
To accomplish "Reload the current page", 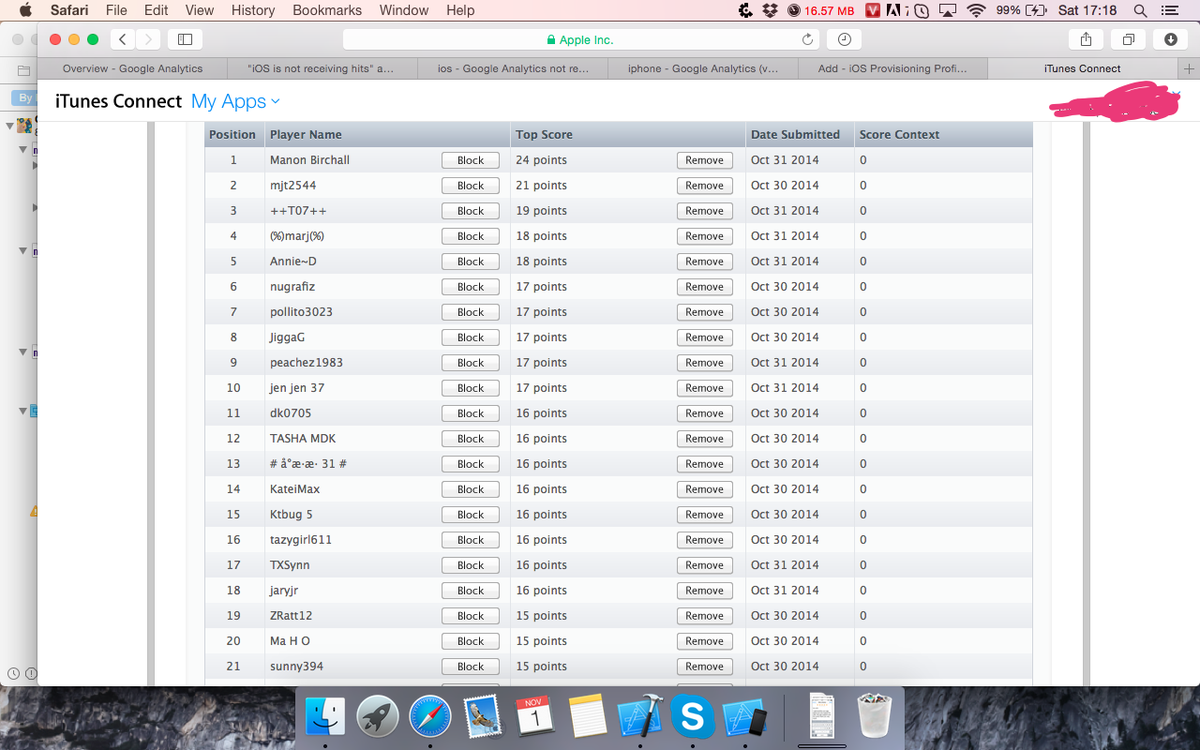I will [808, 40].
